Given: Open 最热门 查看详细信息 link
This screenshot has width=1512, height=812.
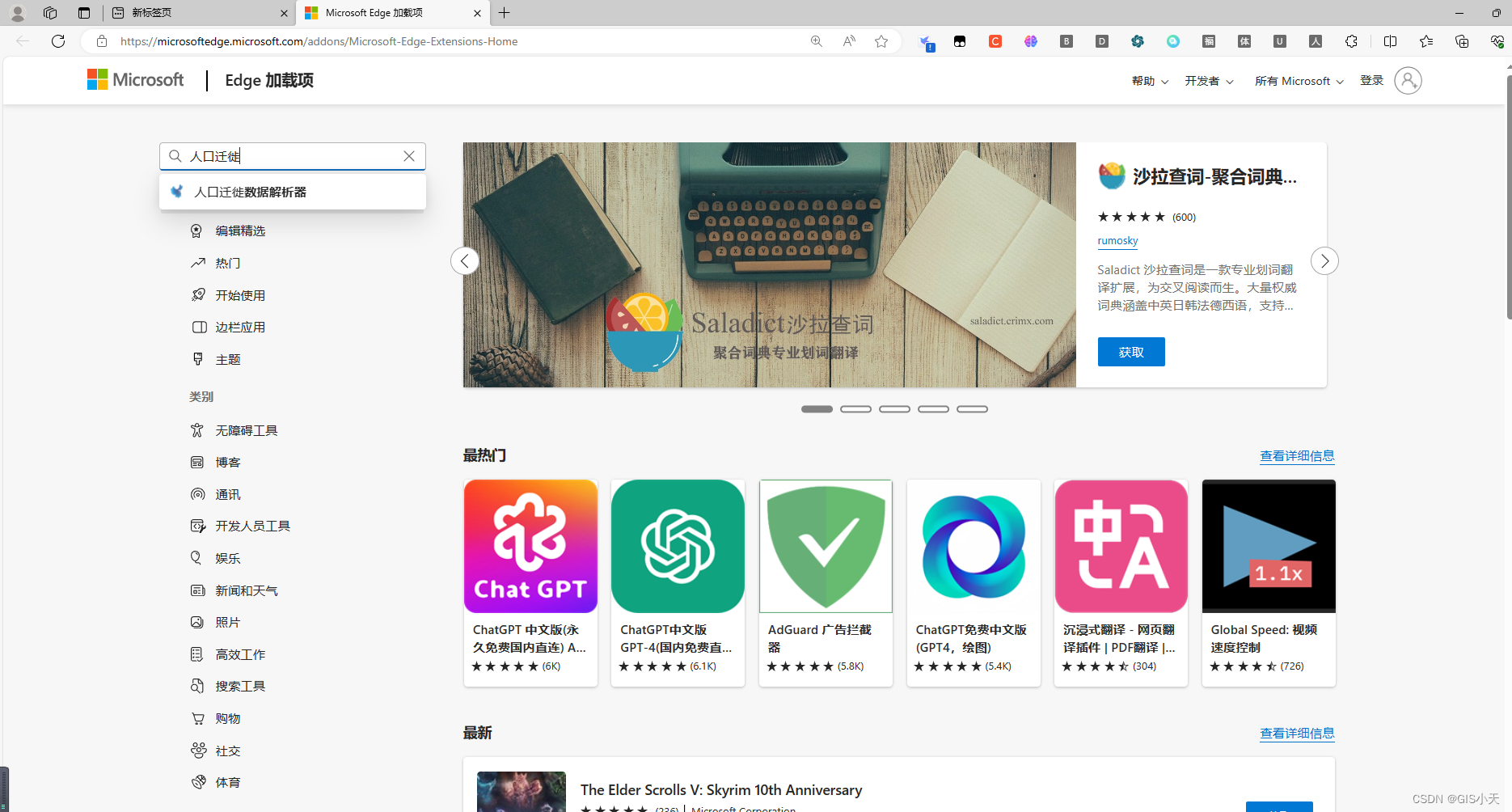Looking at the screenshot, I should coord(1297,456).
